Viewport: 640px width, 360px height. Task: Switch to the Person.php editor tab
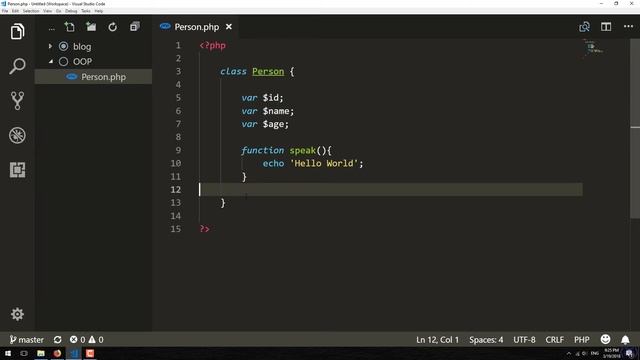[196, 27]
